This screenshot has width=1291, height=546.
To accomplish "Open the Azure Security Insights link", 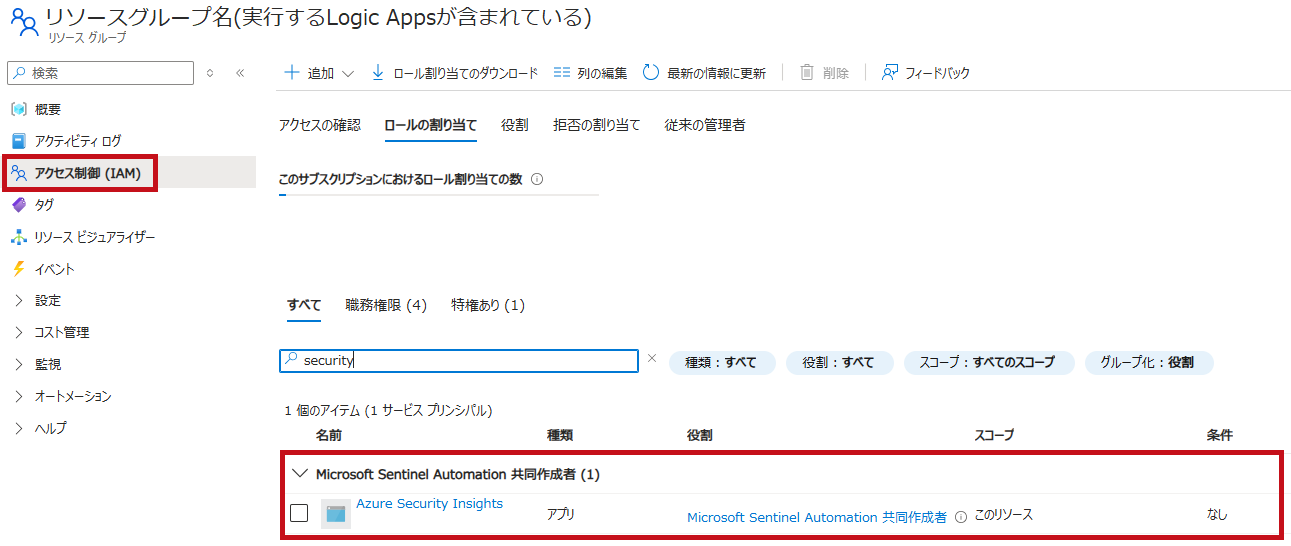I will point(430,503).
